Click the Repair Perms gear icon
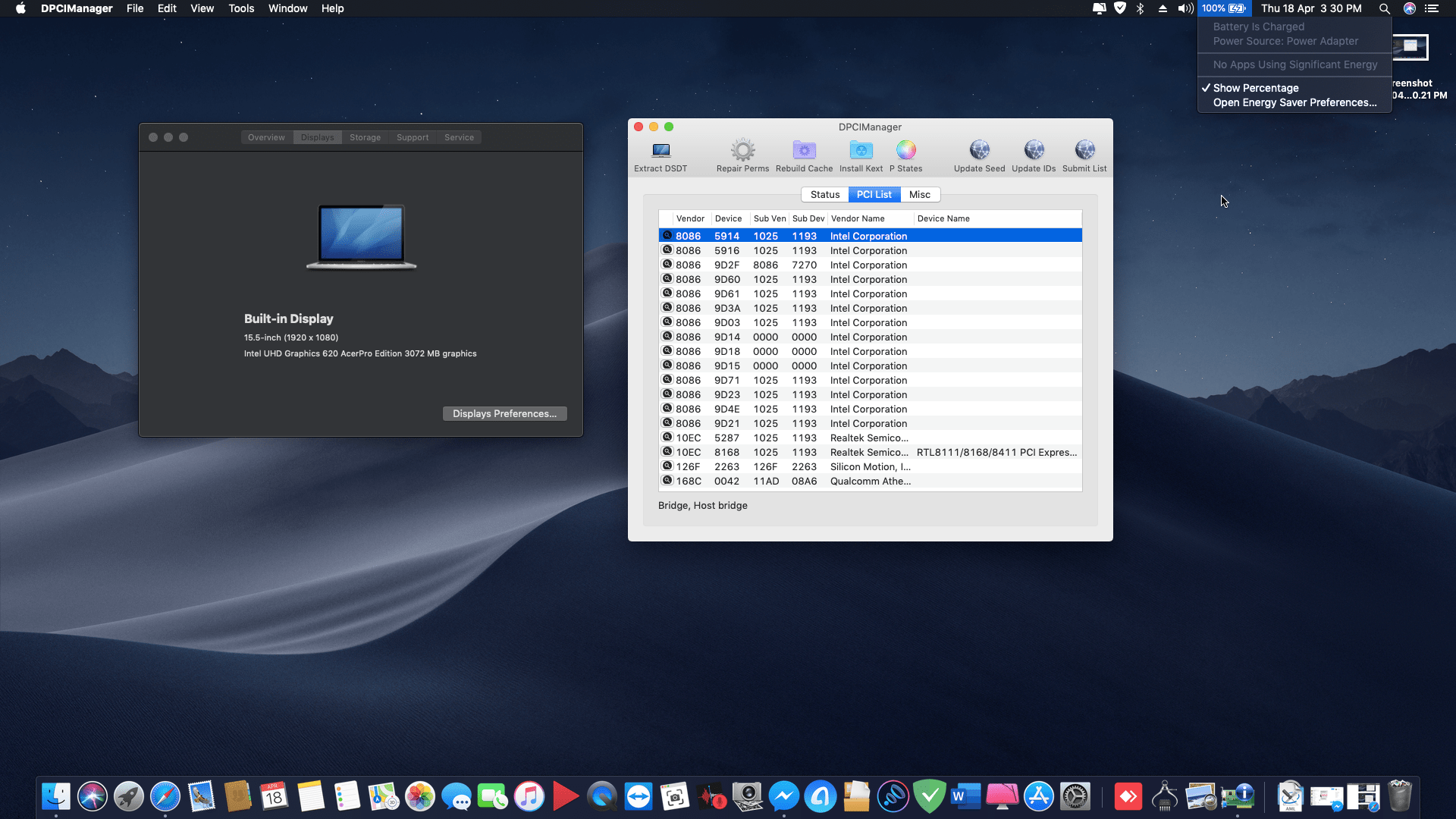1456x819 pixels. 742,151
